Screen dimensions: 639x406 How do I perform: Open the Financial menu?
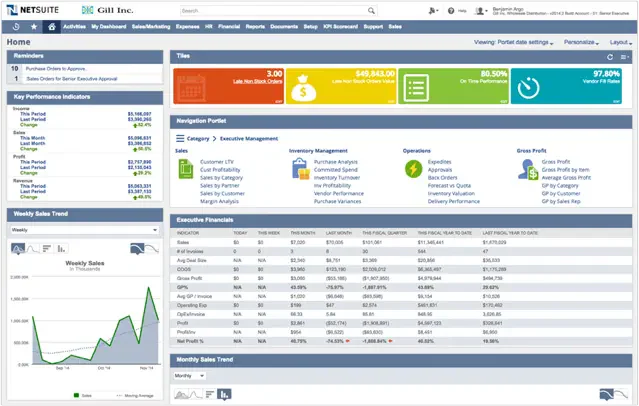[x=229, y=26]
